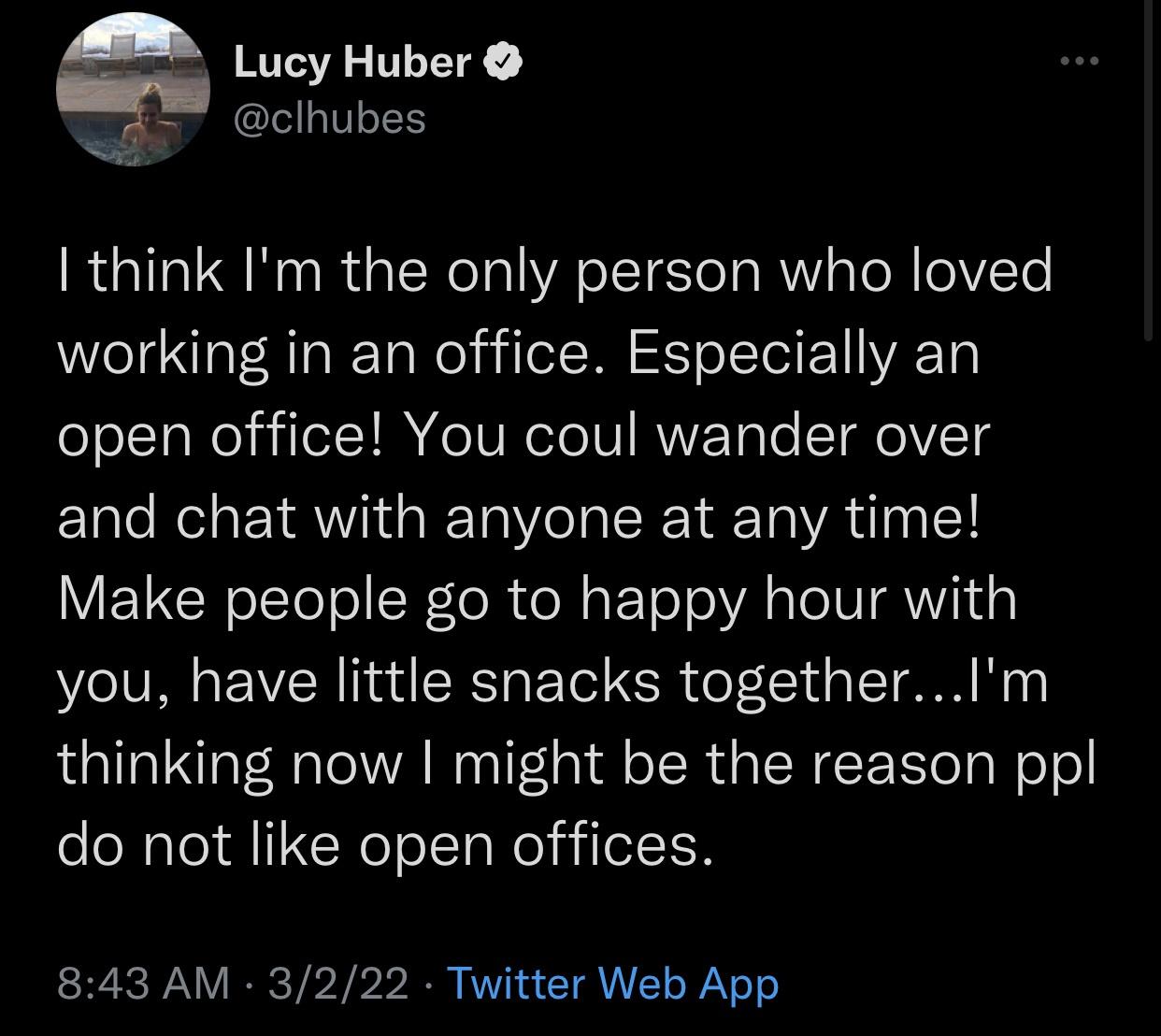Viewport: 1161px width, 1036px height.
Task: Click the 8:43 AM timestamp
Action: click(143, 983)
